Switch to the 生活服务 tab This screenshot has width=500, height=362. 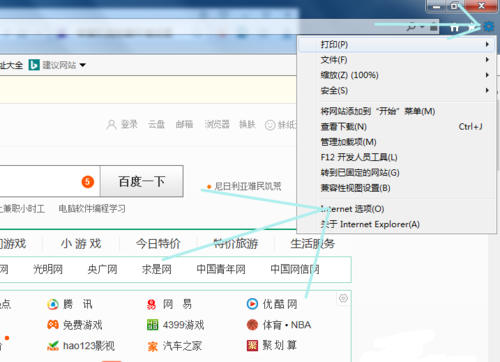pyautogui.click(x=313, y=244)
